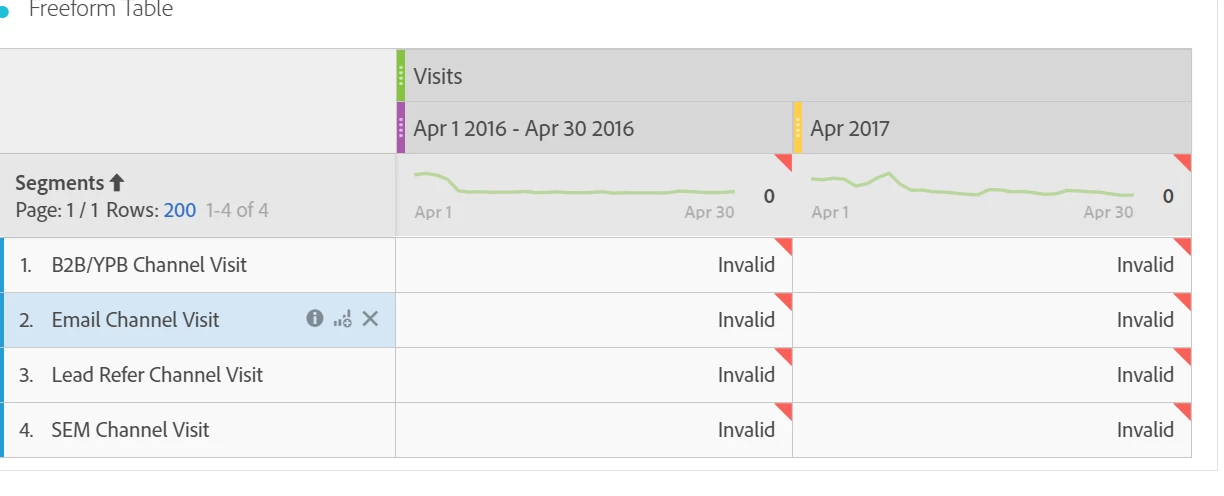Select the Lead Refer Channel Visit row
The width and height of the screenshot is (1224, 496).
(199, 375)
